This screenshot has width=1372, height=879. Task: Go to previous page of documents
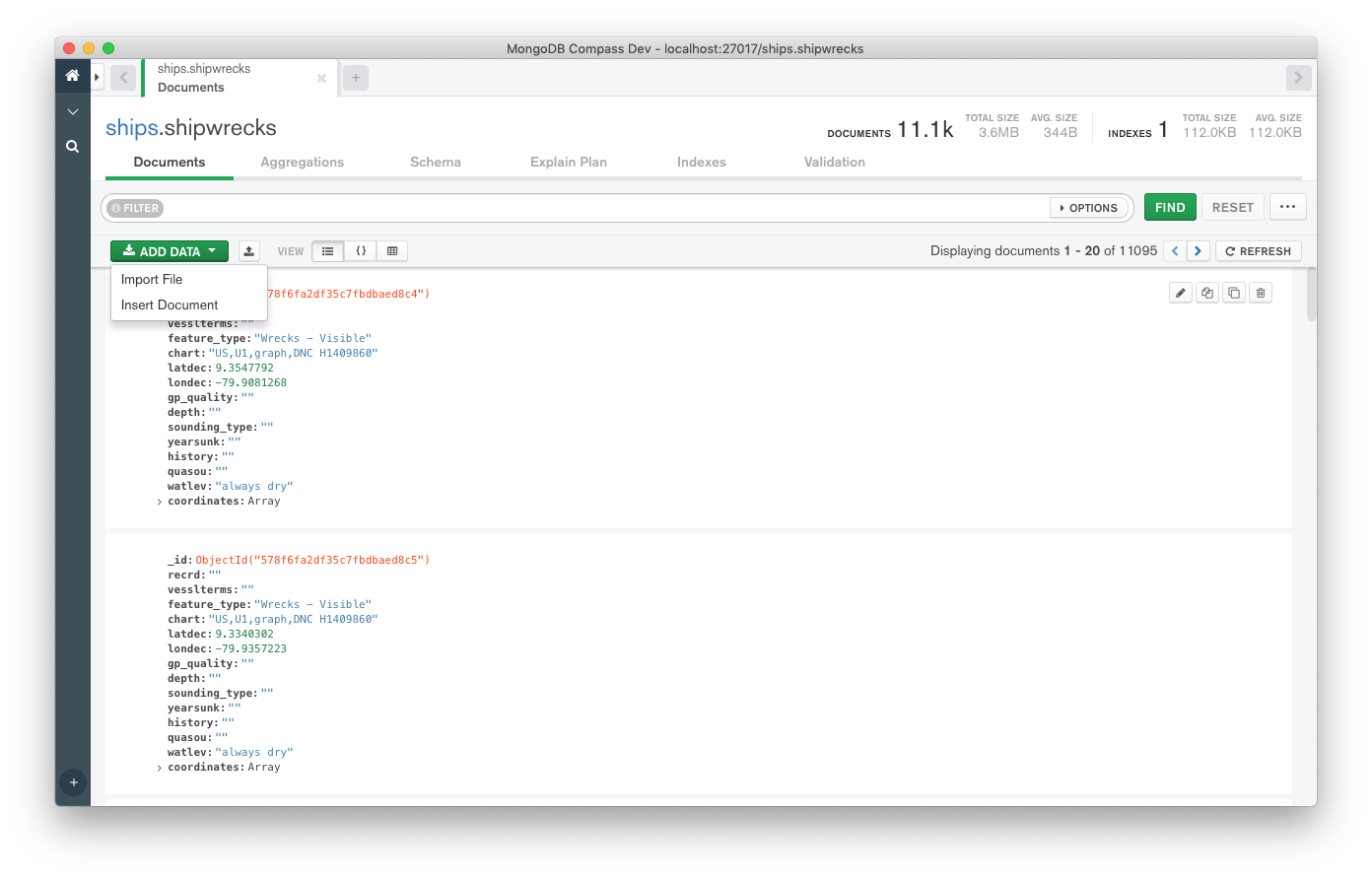(1175, 251)
